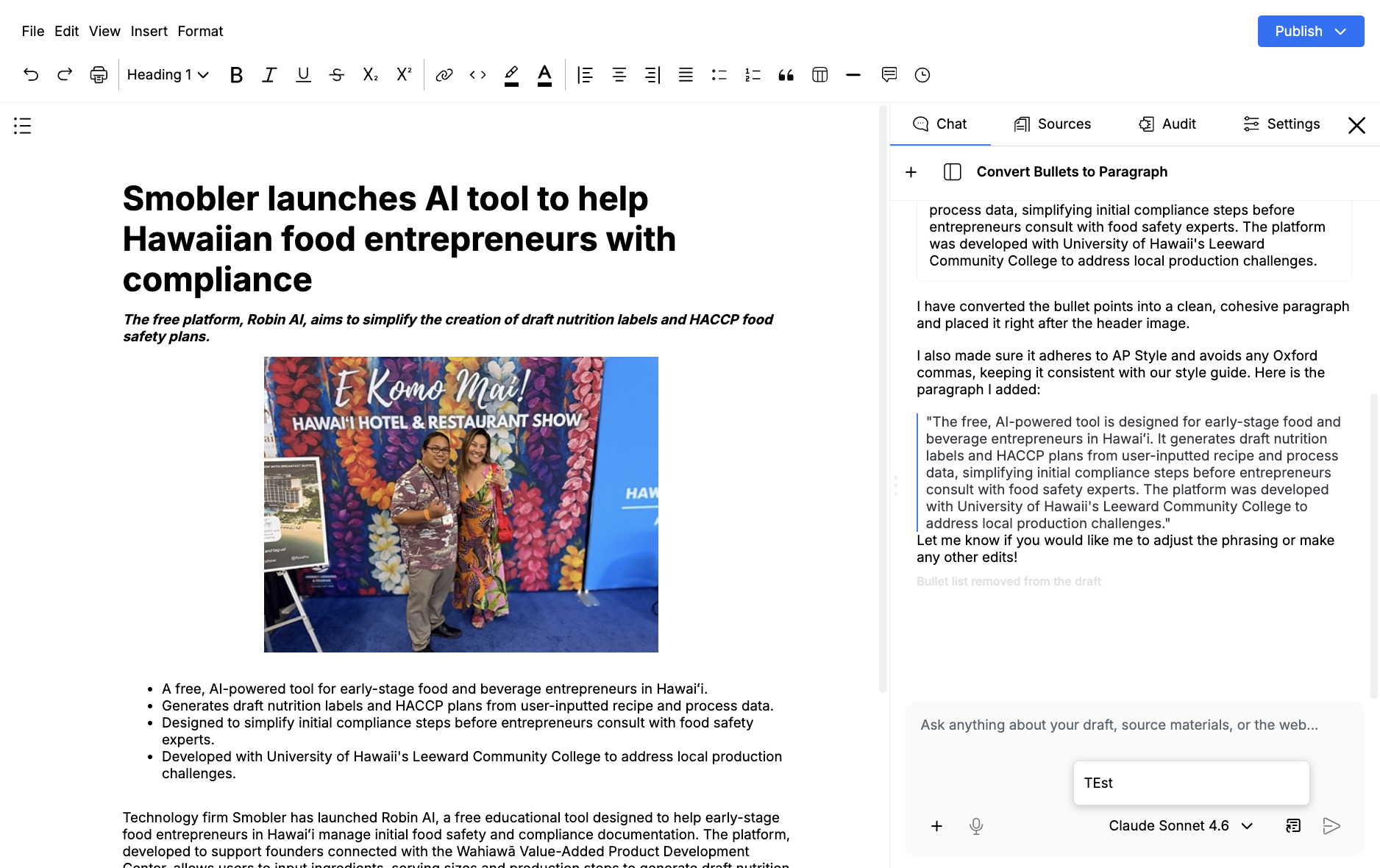This screenshot has width=1380, height=868.
Task: Expand the Publish button options
Action: pyautogui.click(x=1340, y=32)
